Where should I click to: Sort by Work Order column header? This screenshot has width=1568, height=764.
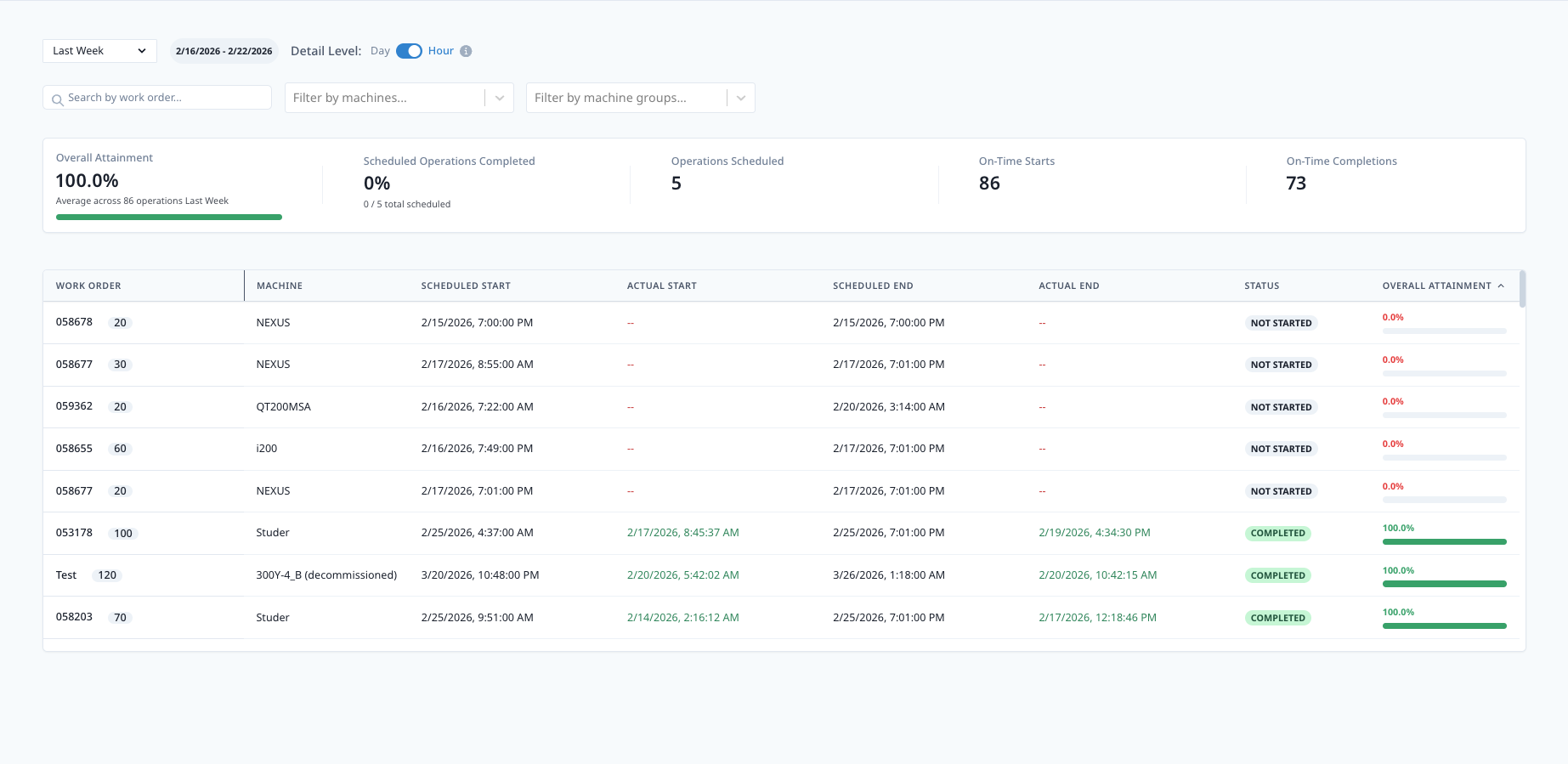click(x=88, y=286)
